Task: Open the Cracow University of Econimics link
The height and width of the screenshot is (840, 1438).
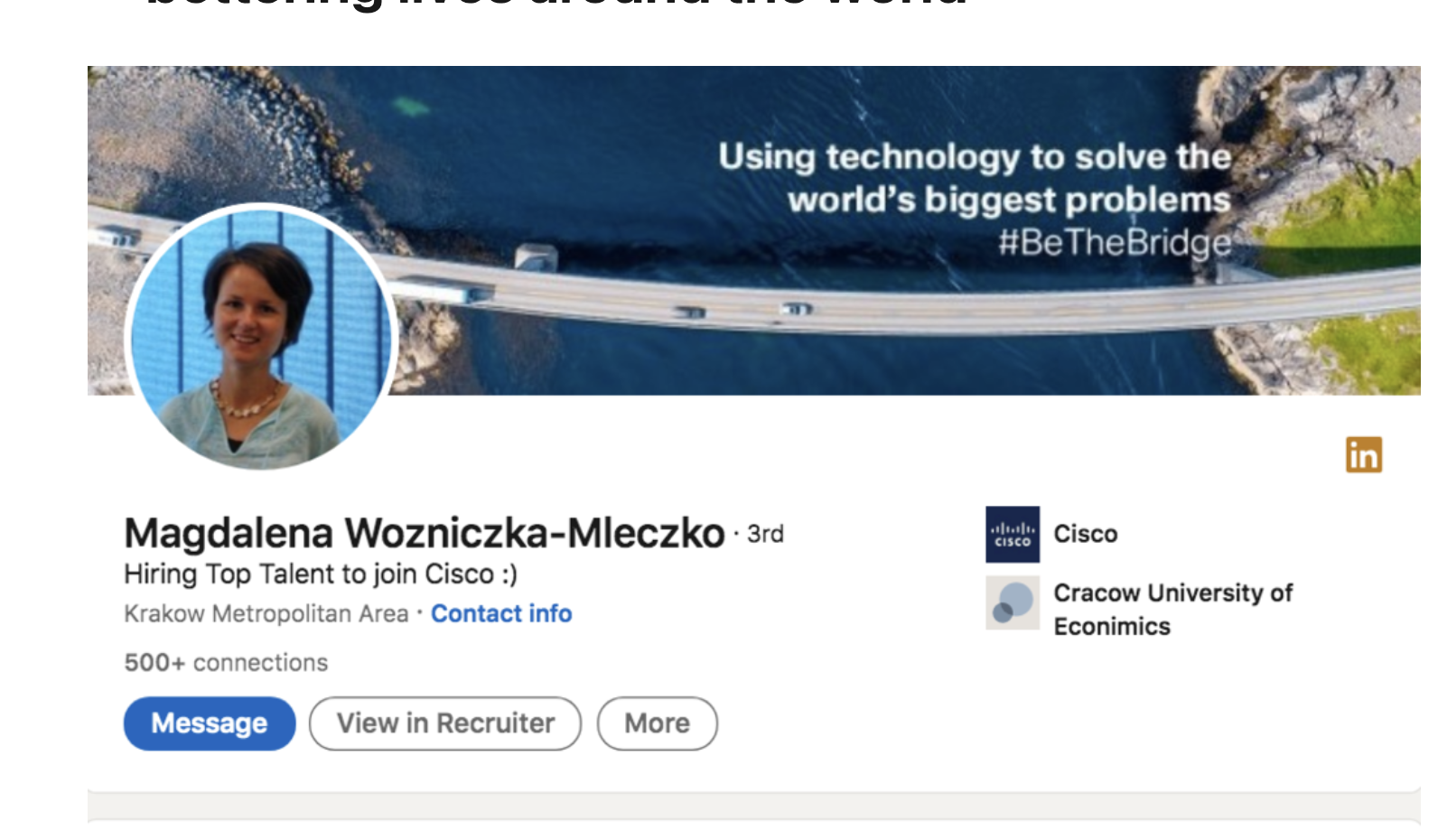Action: point(1172,610)
